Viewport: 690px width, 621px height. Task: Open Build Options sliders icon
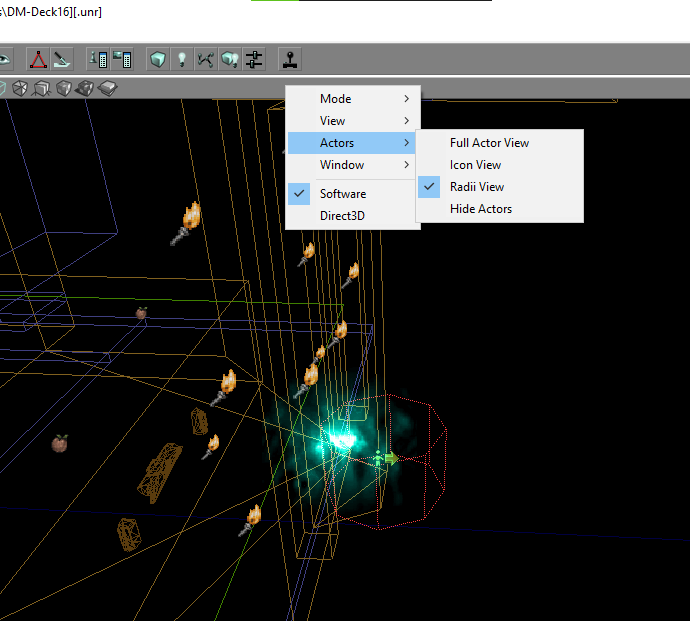pos(254,59)
